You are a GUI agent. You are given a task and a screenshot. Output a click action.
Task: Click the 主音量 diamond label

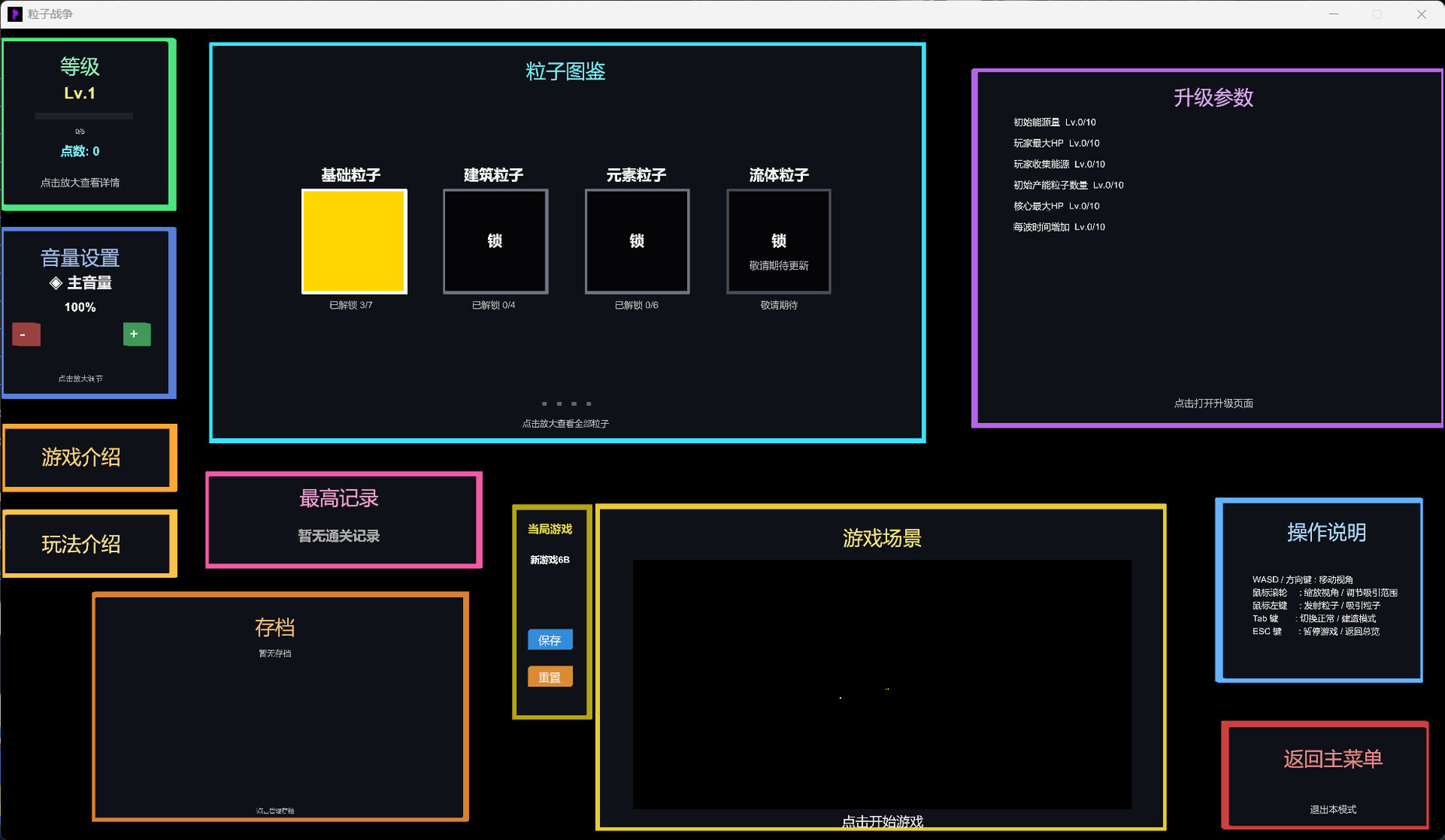click(x=80, y=283)
